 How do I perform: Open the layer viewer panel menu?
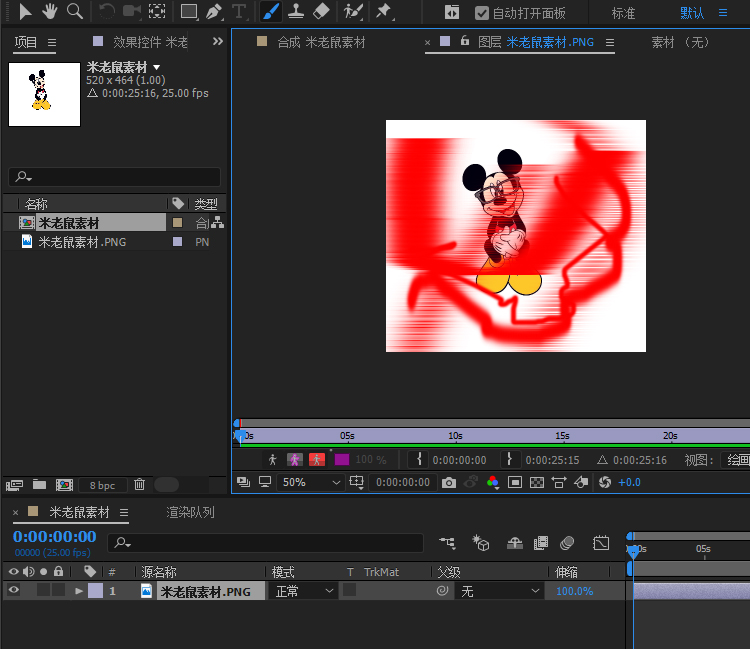click(x=610, y=43)
